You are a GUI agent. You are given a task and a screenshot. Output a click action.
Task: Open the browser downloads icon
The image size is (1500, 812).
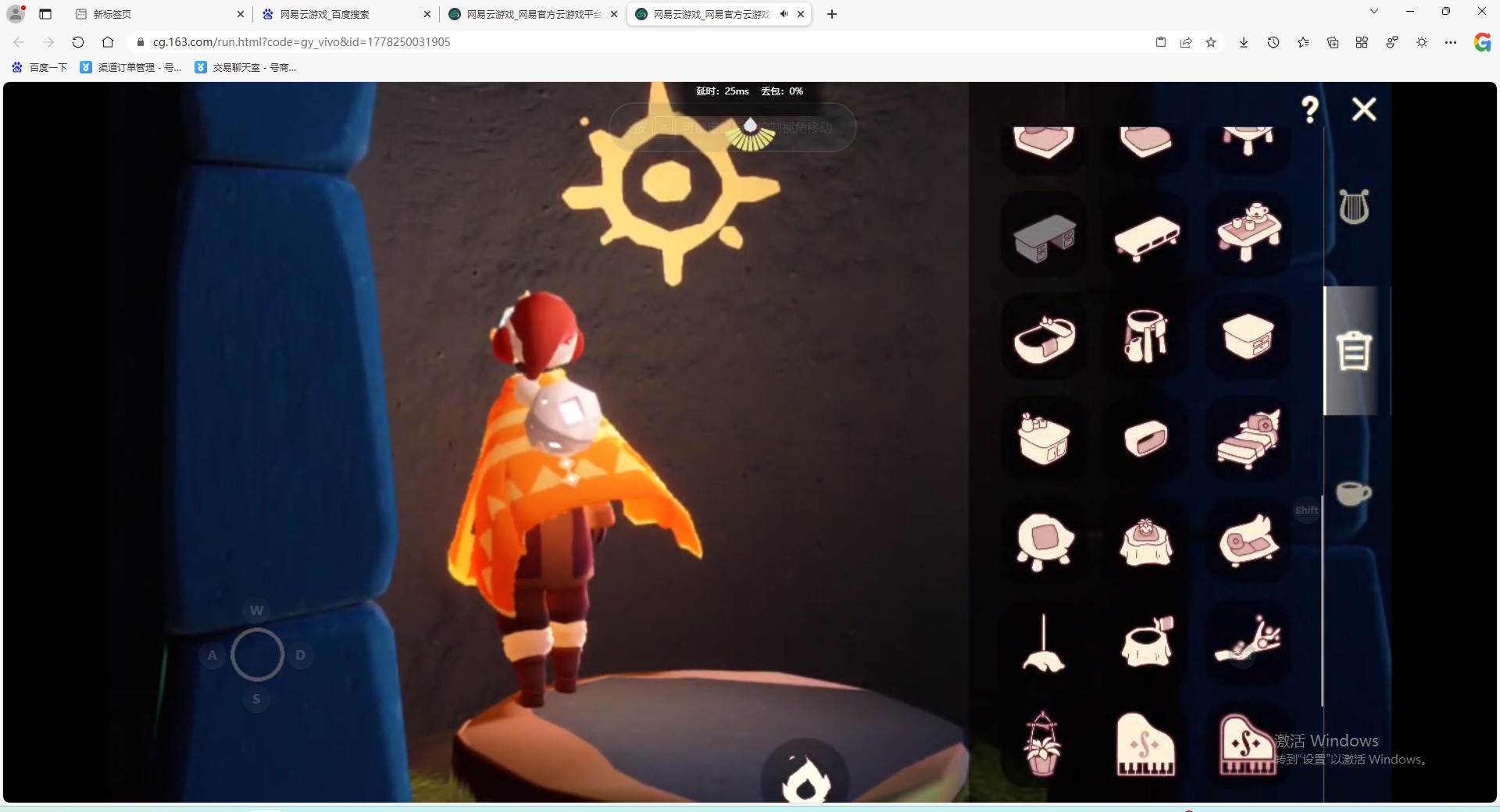click(x=1244, y=42)
